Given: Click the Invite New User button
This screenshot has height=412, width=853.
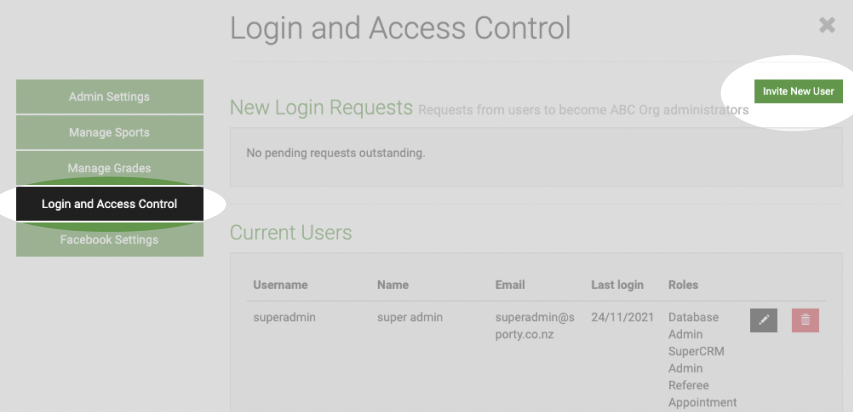Looking at the screenshot, I should point(798,91).
